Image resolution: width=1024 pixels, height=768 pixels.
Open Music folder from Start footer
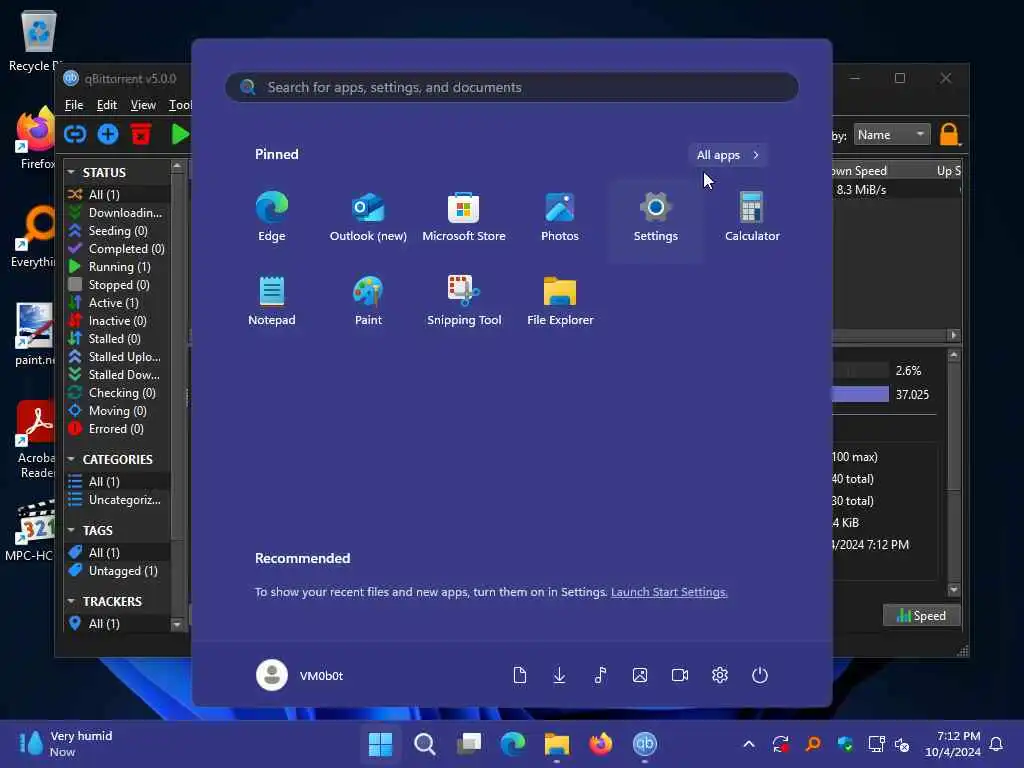click(600, 675)
